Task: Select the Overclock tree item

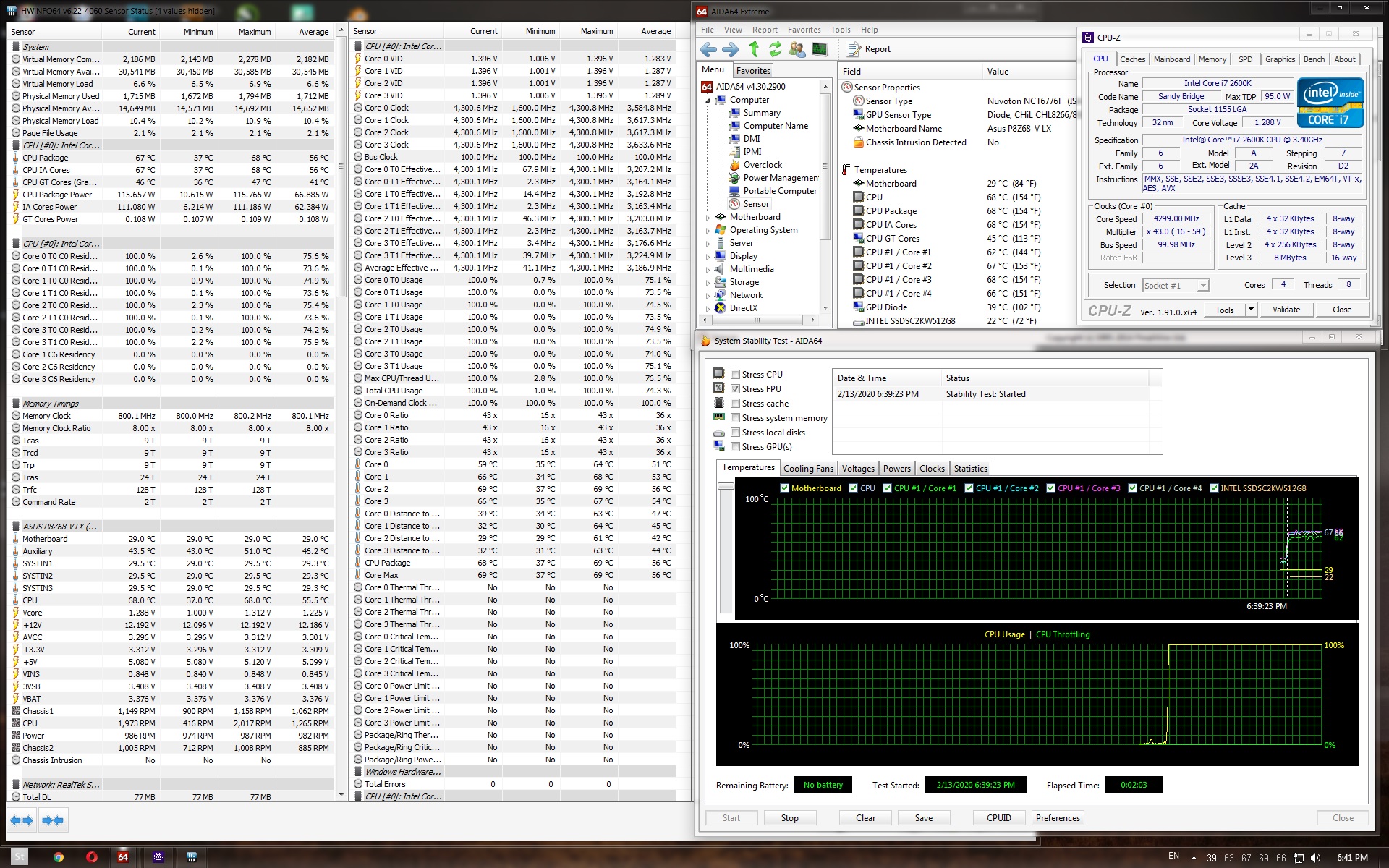Action: (x=763, y=165)
